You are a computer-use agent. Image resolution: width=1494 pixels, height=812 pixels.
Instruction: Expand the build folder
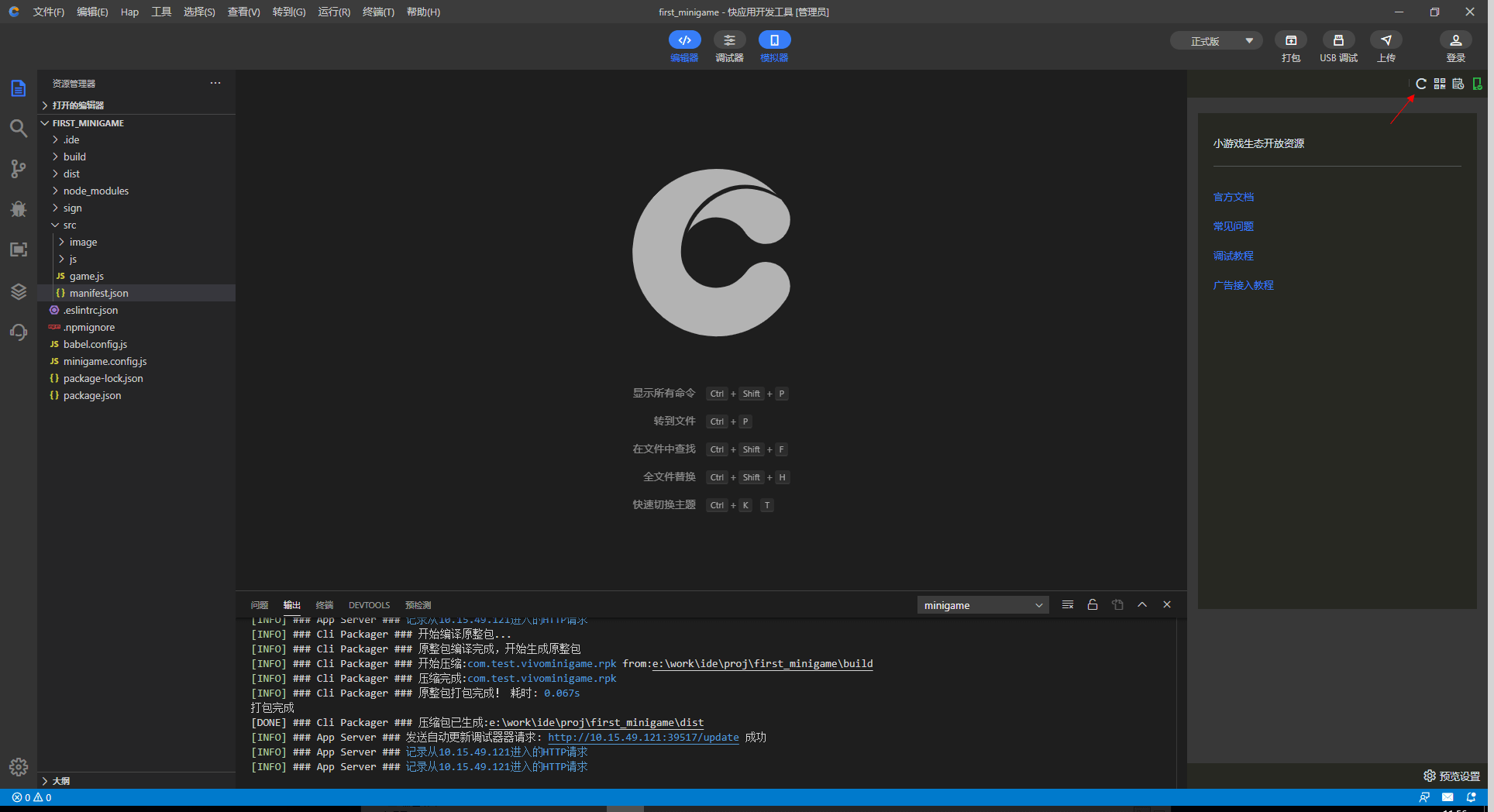pyautogui.click(x=136, y=157)
